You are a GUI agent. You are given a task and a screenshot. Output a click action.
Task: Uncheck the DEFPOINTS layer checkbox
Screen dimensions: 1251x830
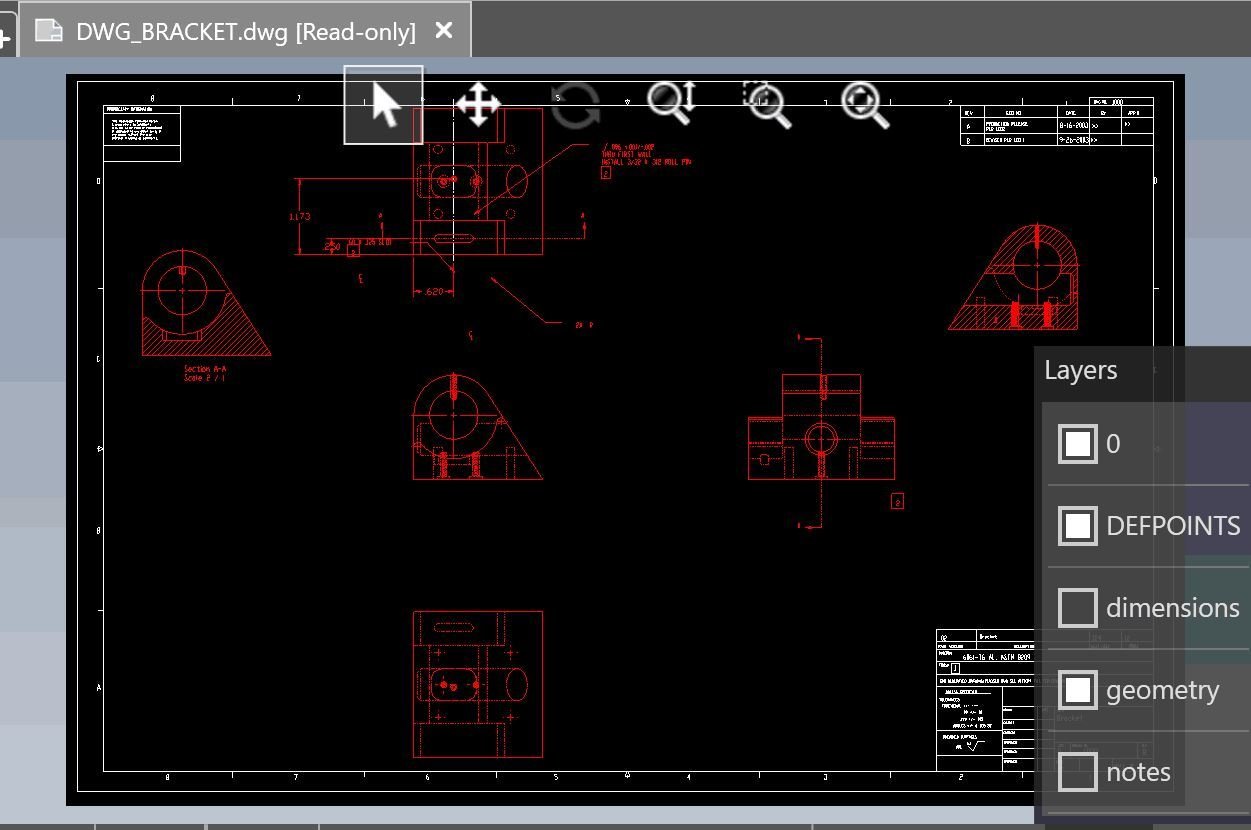click(x=1077, y=525)
